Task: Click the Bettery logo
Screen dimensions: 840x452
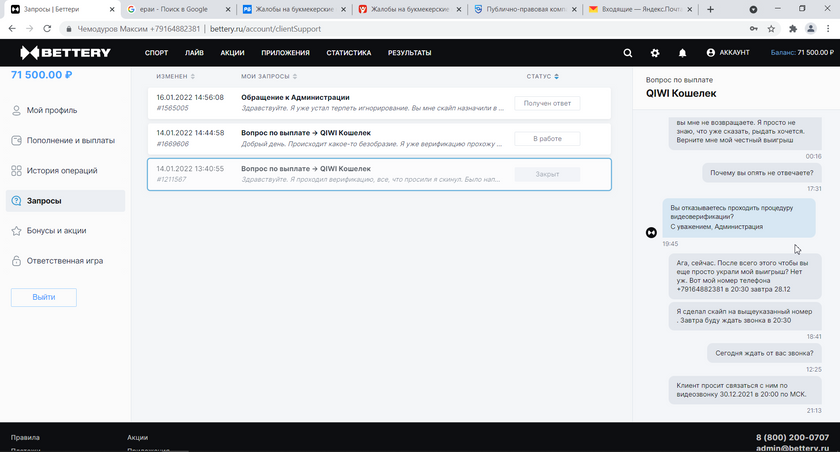Action: coord(65,52)
